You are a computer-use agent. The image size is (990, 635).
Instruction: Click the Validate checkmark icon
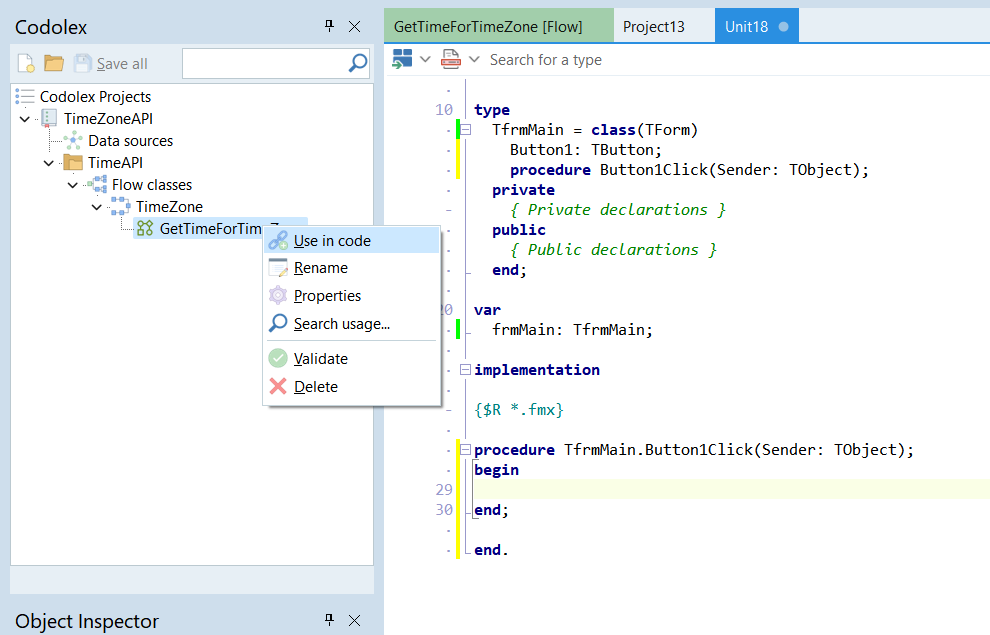click(278, 358)
